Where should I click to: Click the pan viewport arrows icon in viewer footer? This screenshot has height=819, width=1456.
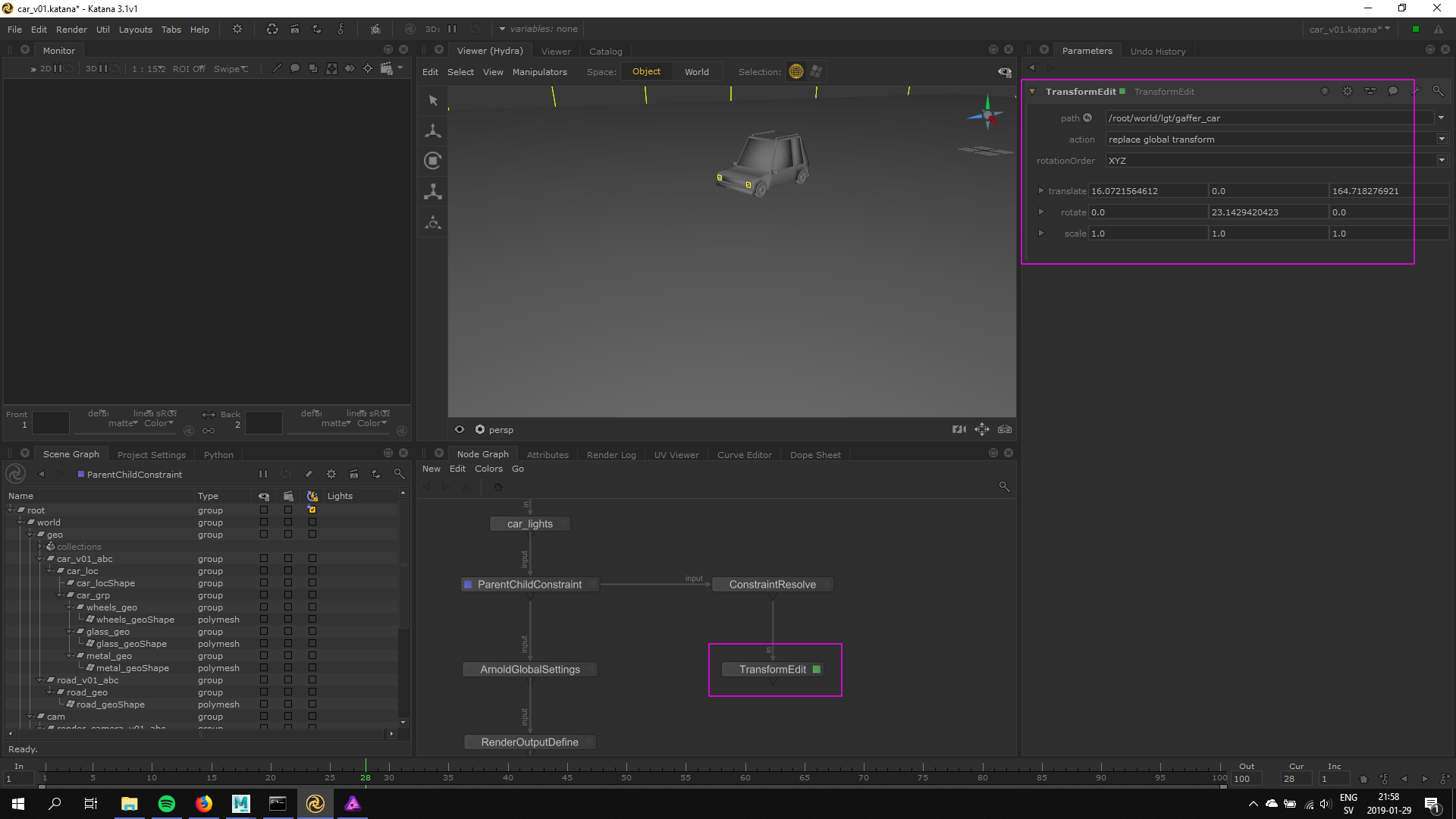click(982, 429)
